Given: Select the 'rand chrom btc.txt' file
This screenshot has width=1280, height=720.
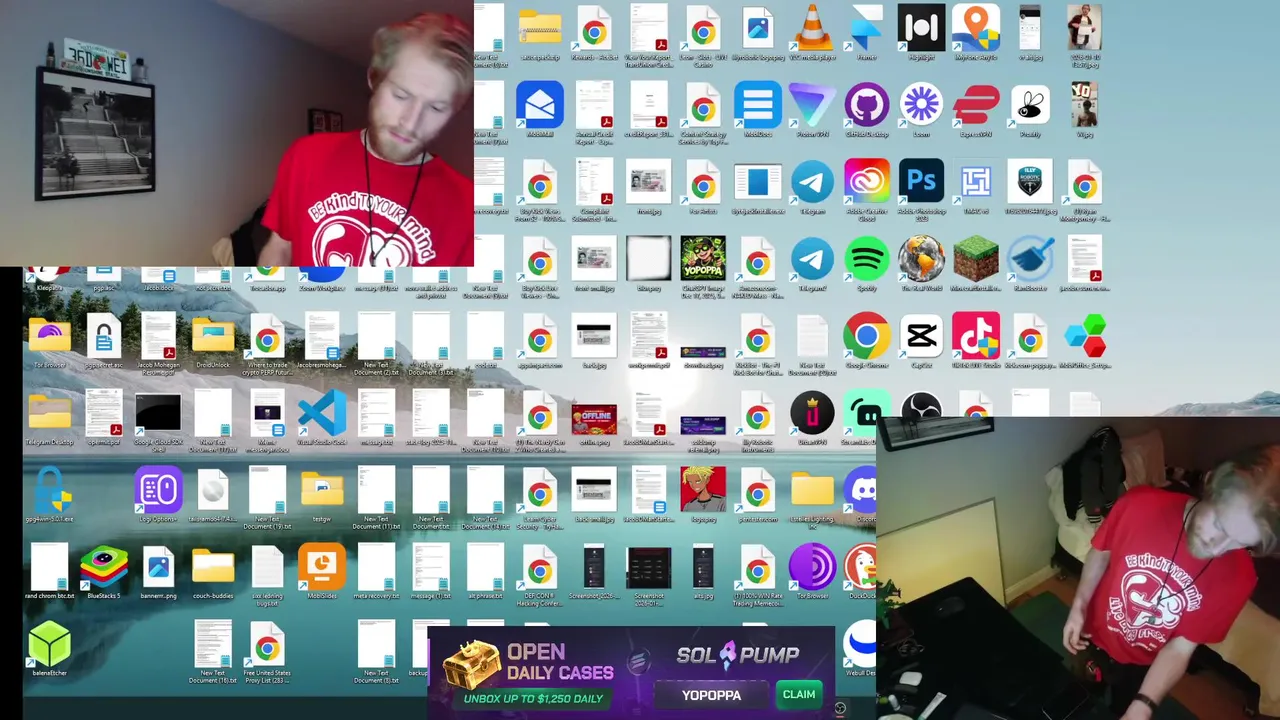Looking at the screenshot, I should [50, 568].
